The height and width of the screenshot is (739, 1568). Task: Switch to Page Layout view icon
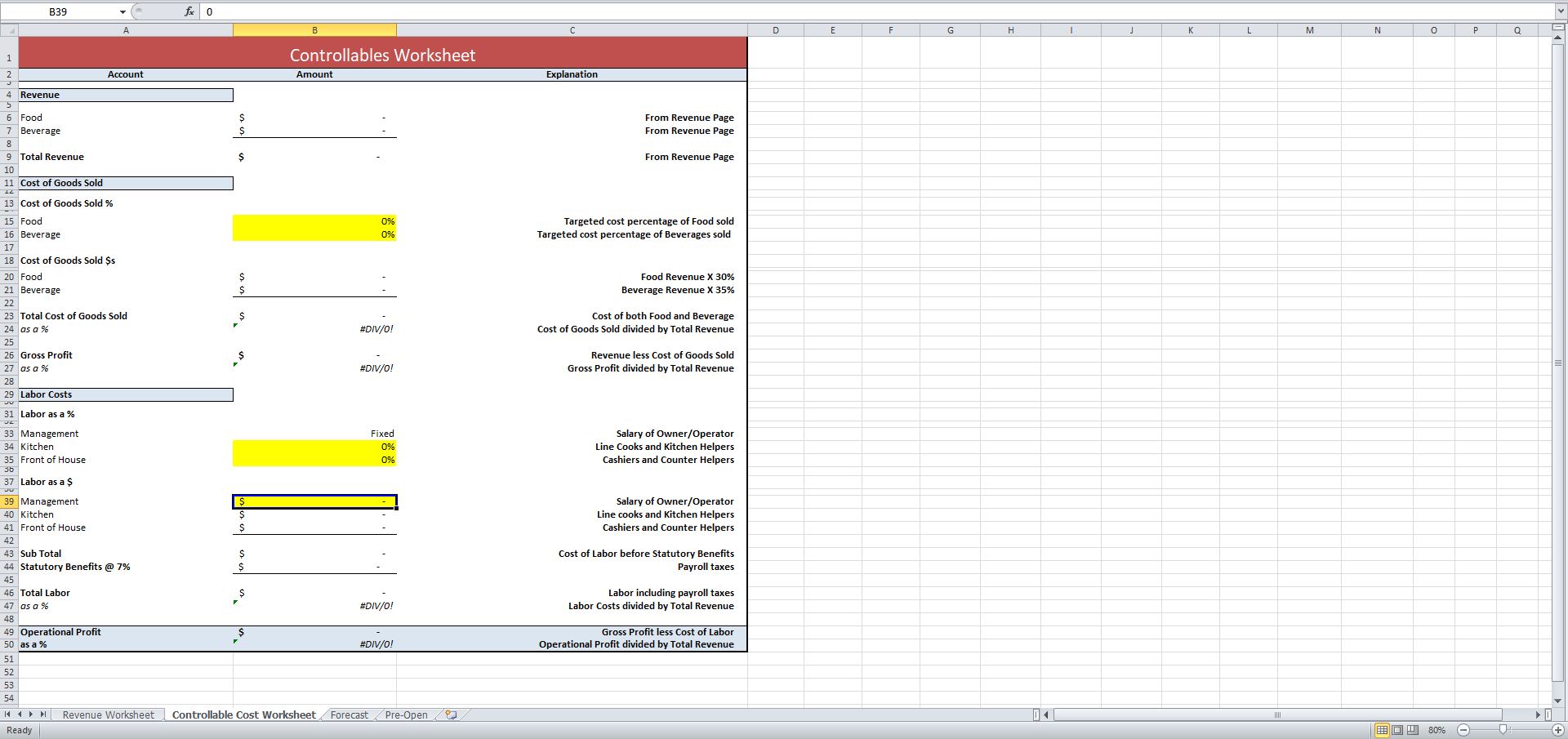pos(1398,730)
